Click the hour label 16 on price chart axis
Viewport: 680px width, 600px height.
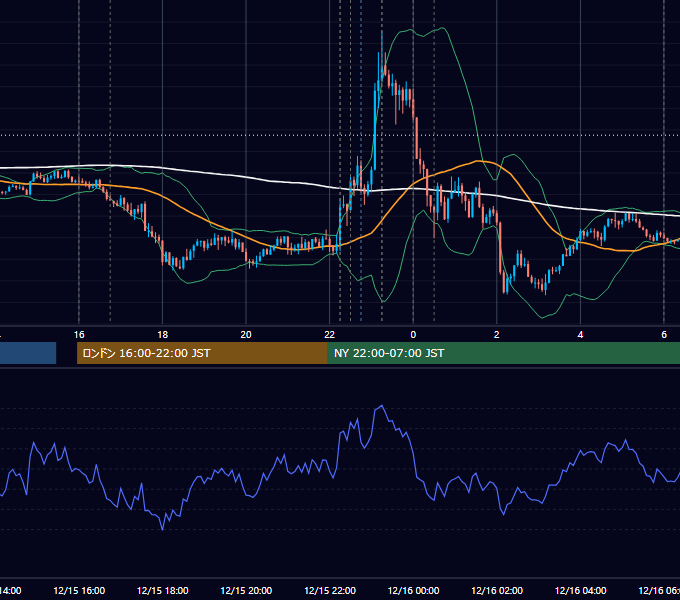tap(79, 335)
